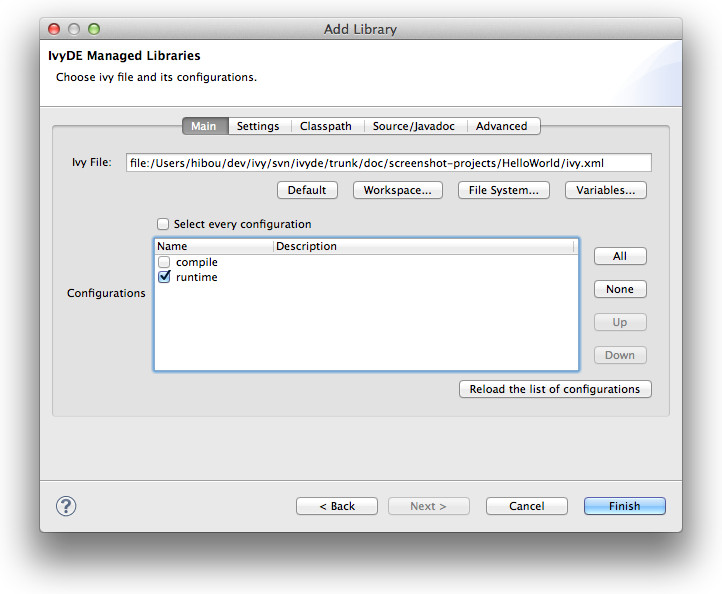This screenshot has height=594, width=722.
Task: Click the help question mark icon
Action: [67, 506]
